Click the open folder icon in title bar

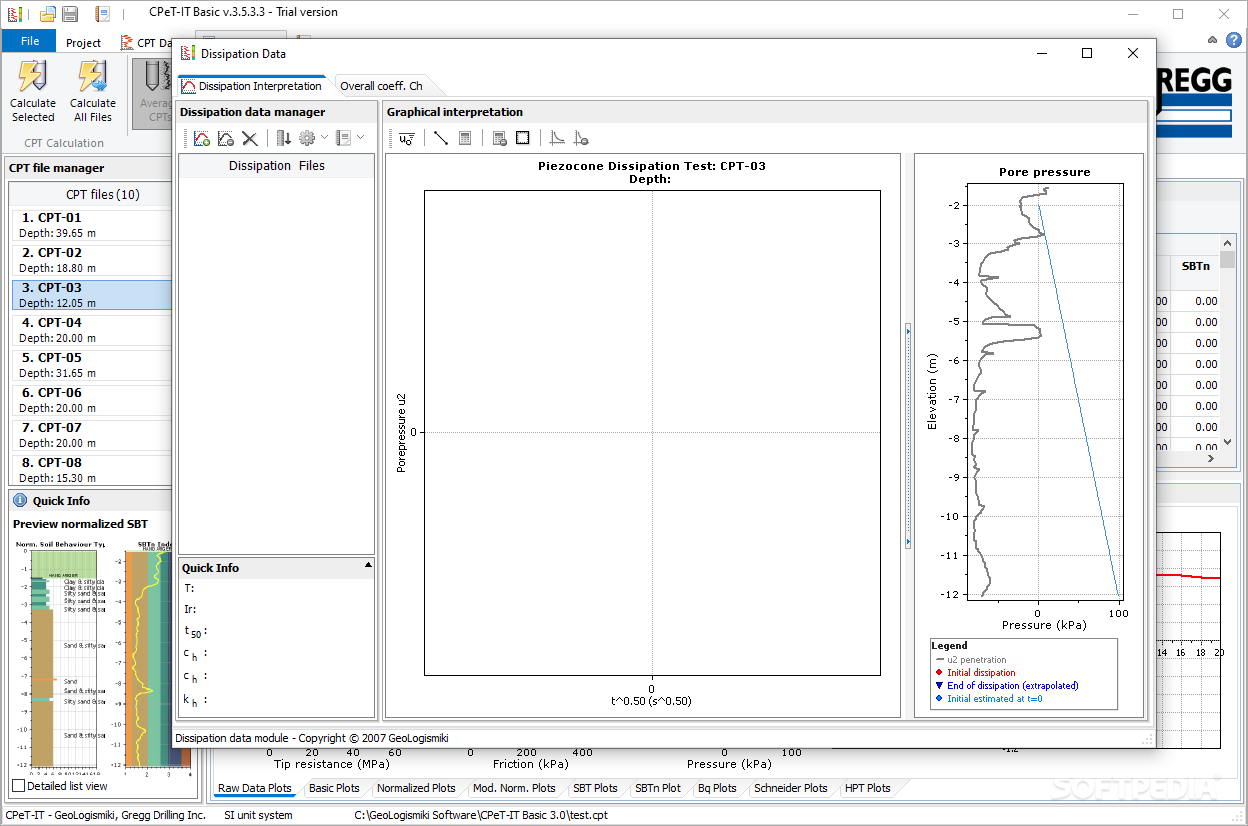click(47, 13)
